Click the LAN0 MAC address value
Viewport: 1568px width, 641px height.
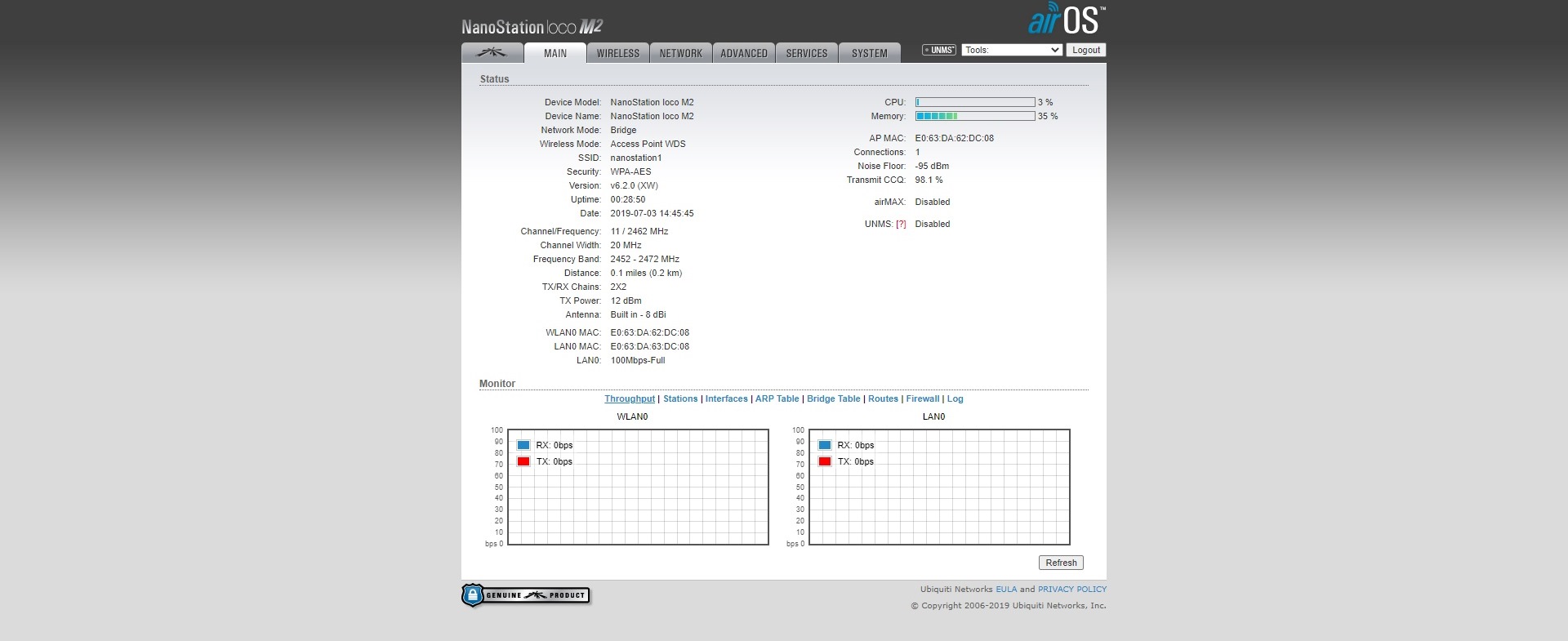(x=650, y=346)
